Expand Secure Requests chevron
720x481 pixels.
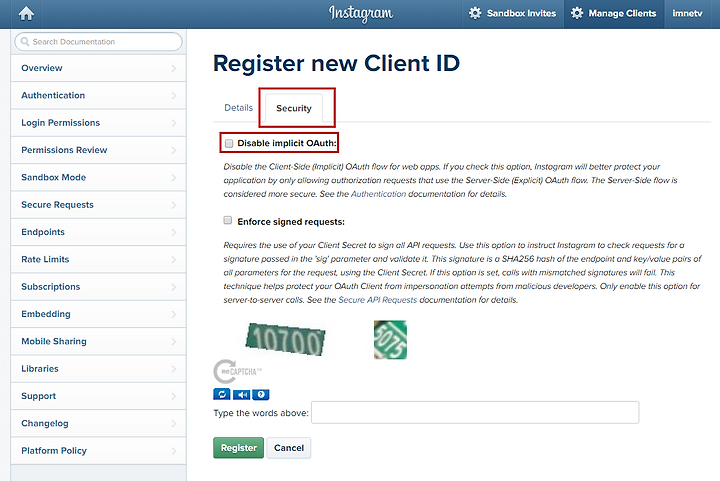[174, 205]
